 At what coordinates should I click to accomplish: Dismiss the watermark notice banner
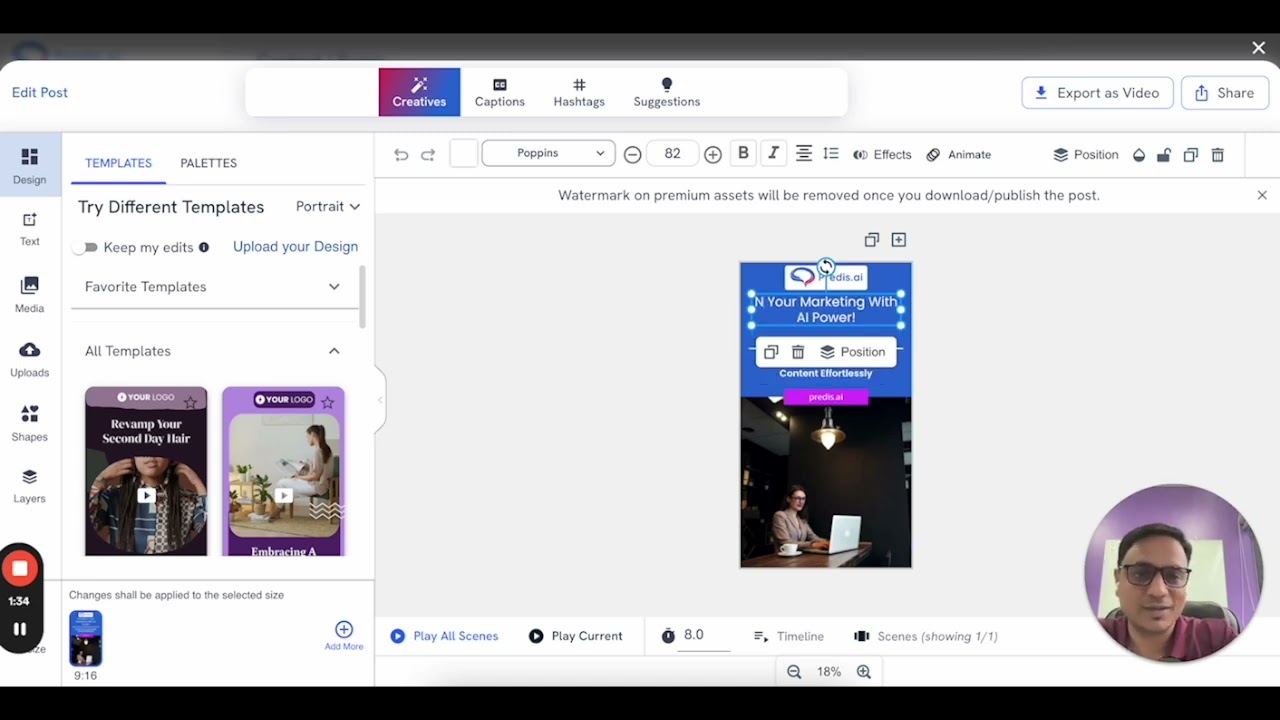[1262, 195]
